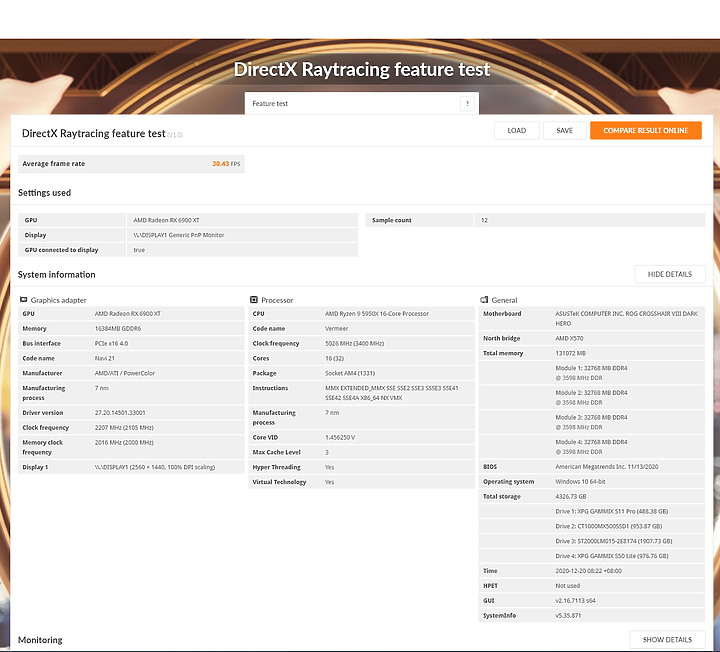Image resolution: width=720 pixels, height=652 pixels.
Task: Collapse system info with HIDE DETAILS
Action: (669, 274)
